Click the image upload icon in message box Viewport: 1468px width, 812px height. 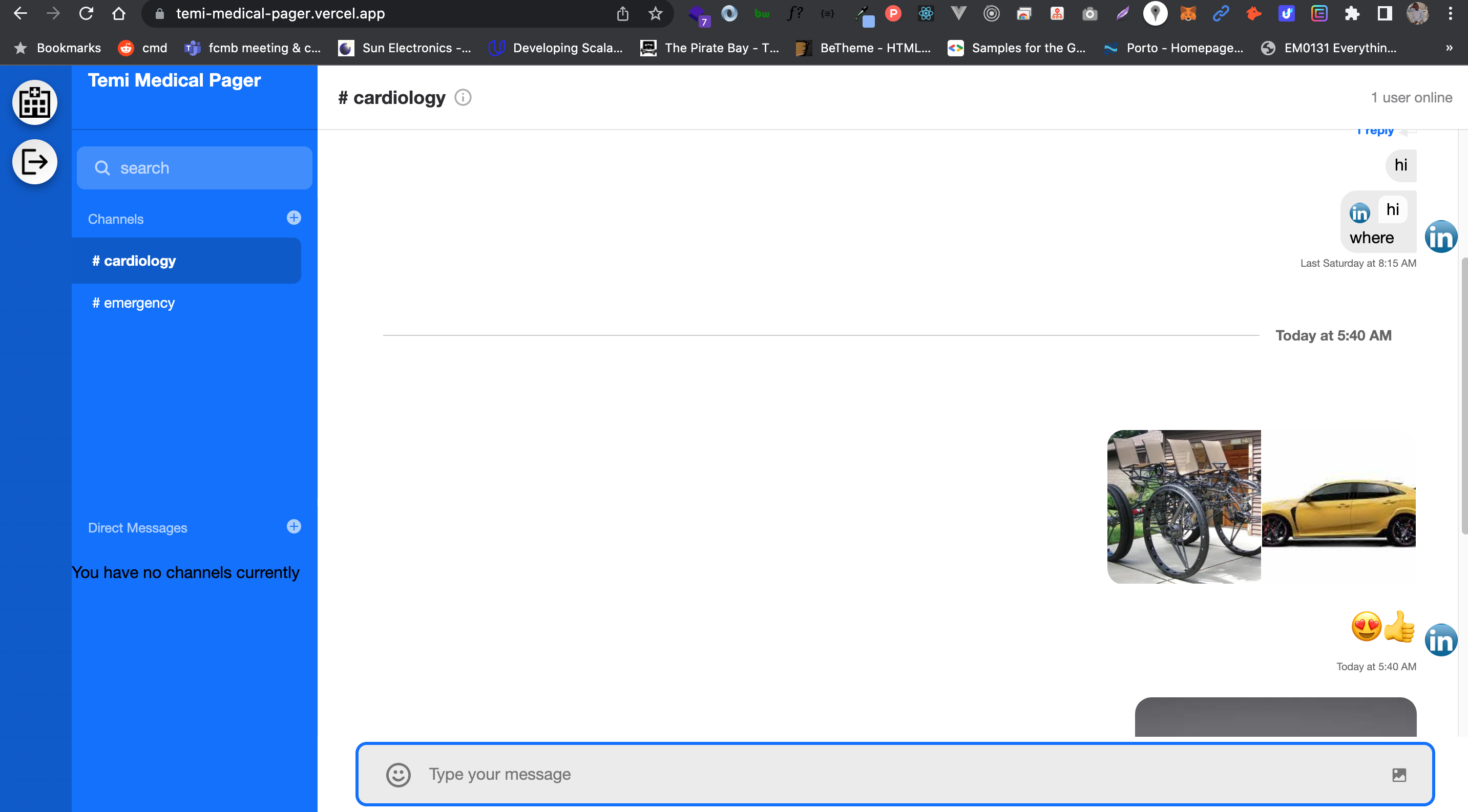point(1399,775)
